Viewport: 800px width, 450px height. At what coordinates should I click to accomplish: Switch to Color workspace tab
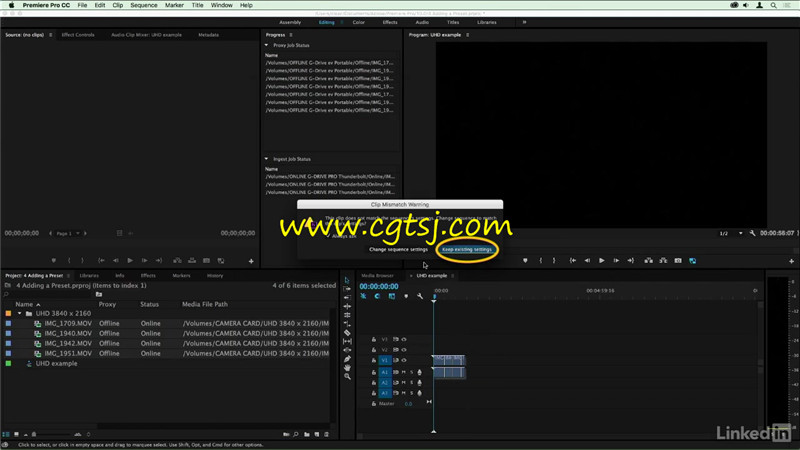click(359, 22)
